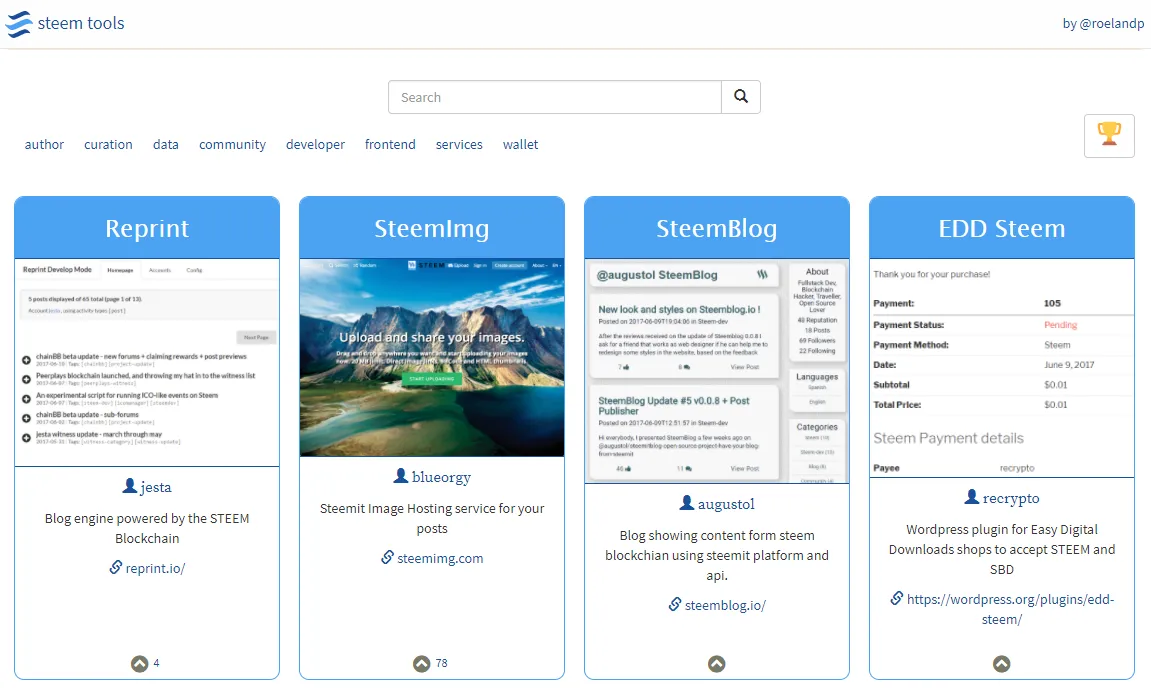Image resolution: width=1151 pixels, height=691 pixels.
Task: Click the steem tools logo icon
Action: 19,23
